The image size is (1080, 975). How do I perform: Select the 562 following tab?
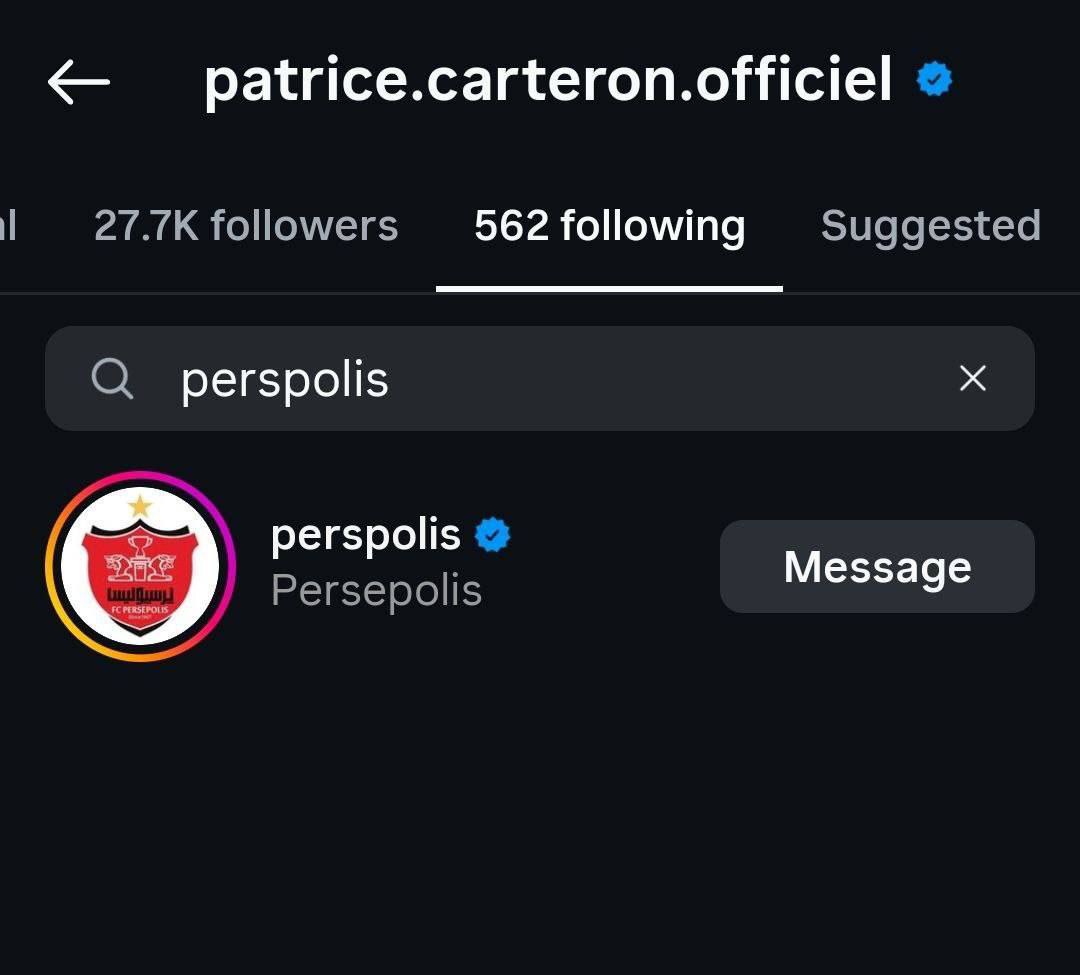click(x=609, y=226)
